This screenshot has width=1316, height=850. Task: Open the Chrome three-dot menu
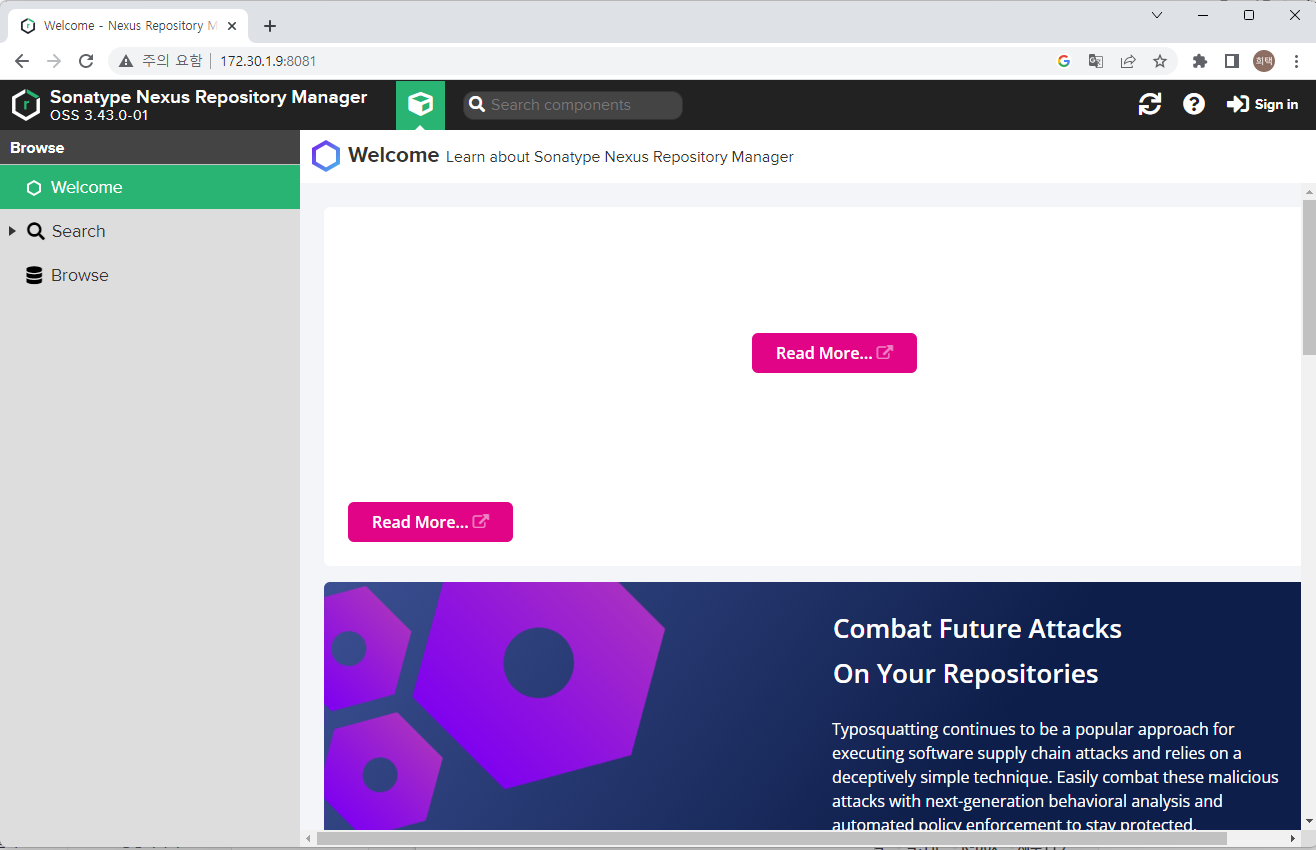coord(1296,61)
